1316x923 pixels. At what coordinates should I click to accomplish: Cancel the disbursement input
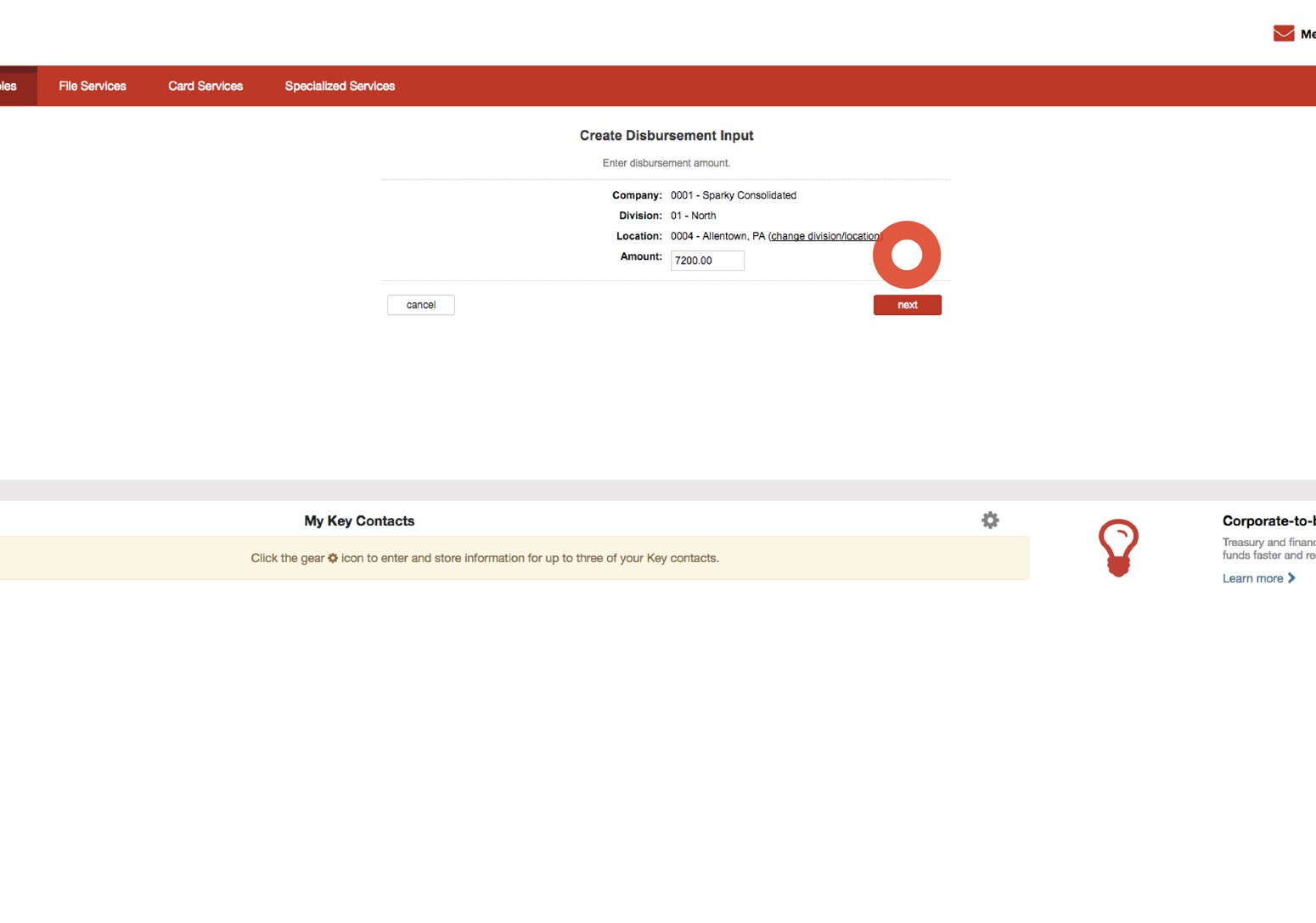420,305
